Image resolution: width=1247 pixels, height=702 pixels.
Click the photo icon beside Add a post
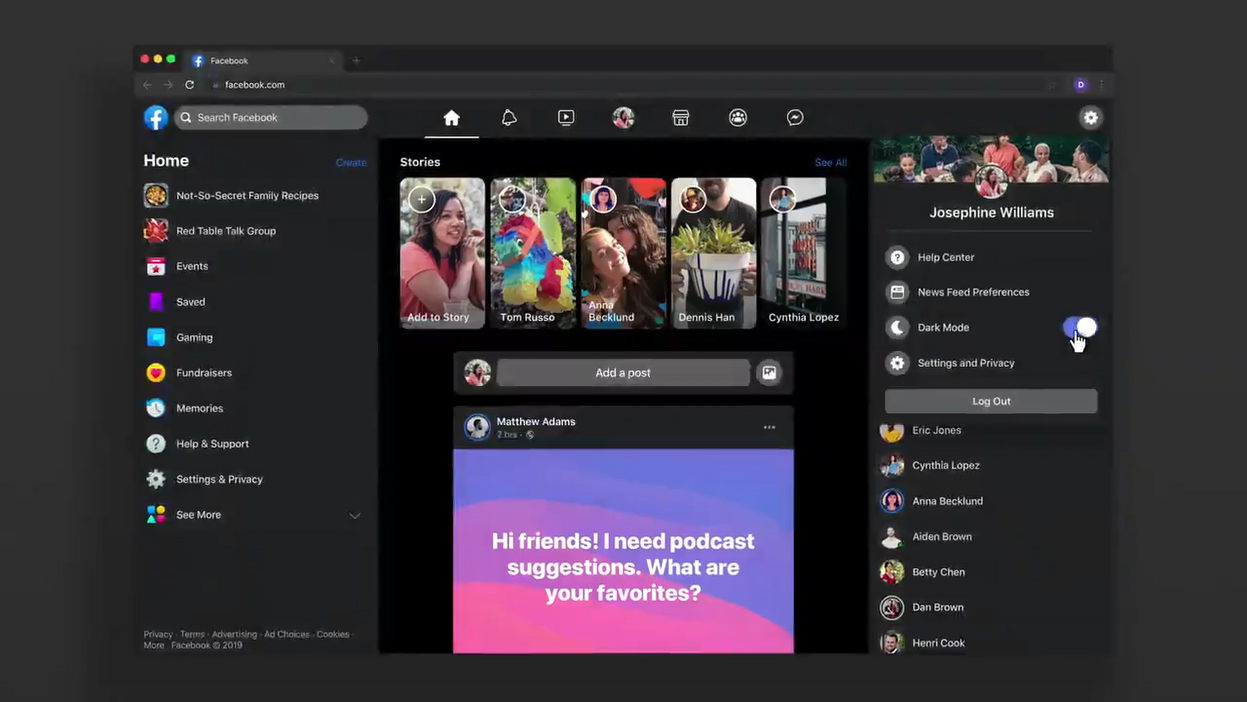point(769,372)
